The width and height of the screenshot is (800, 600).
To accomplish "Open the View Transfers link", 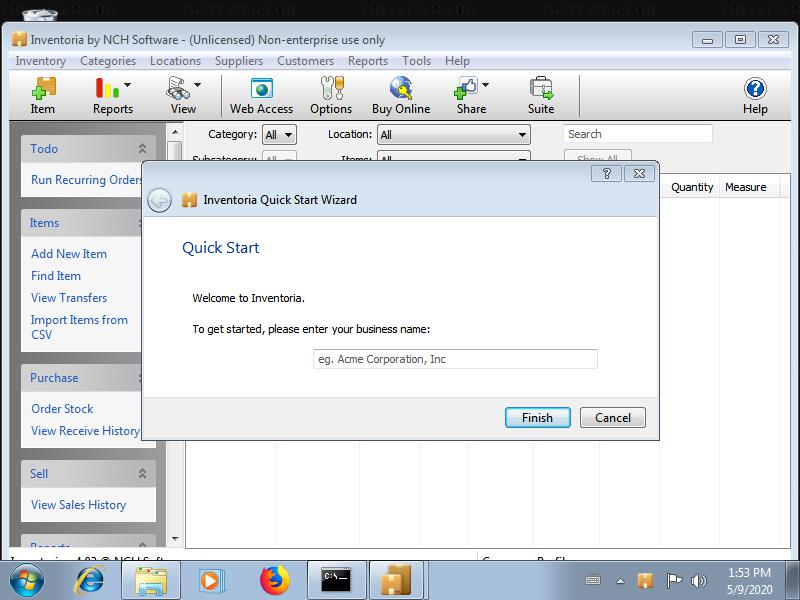I will [x=69, y=297].
